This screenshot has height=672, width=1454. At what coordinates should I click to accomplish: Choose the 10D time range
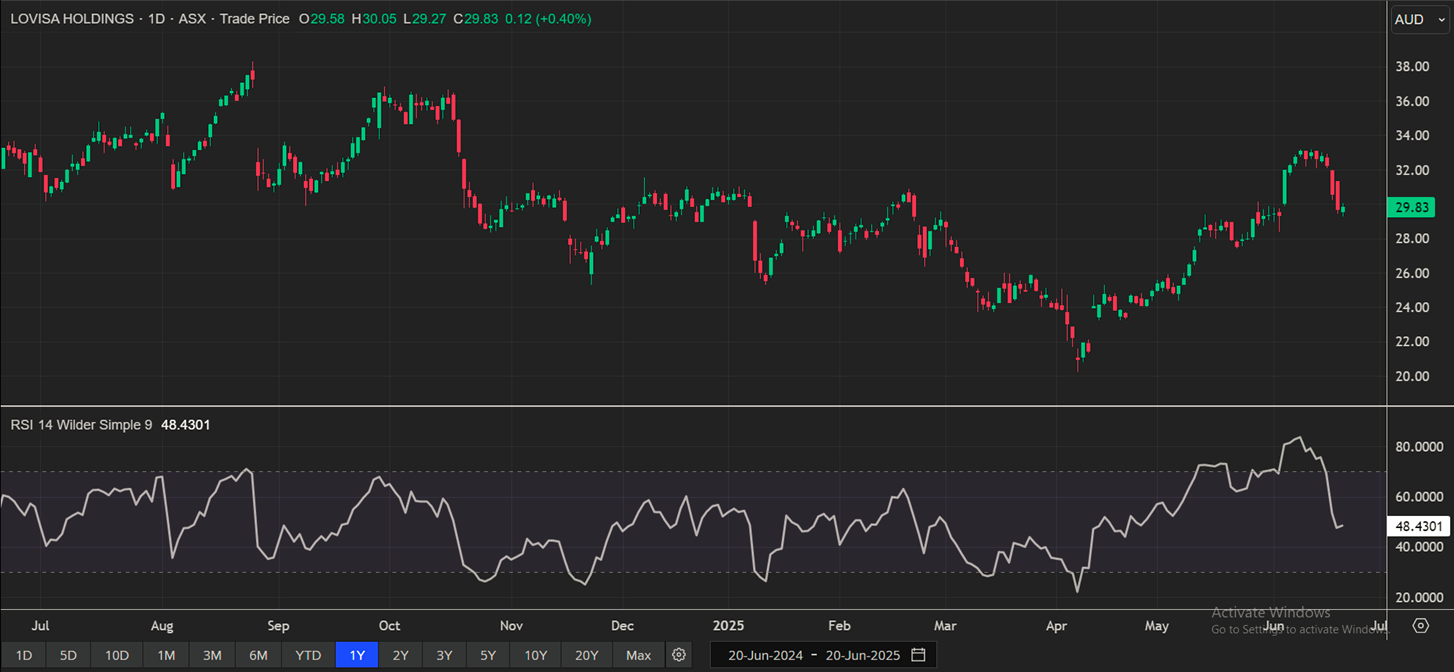117,655
